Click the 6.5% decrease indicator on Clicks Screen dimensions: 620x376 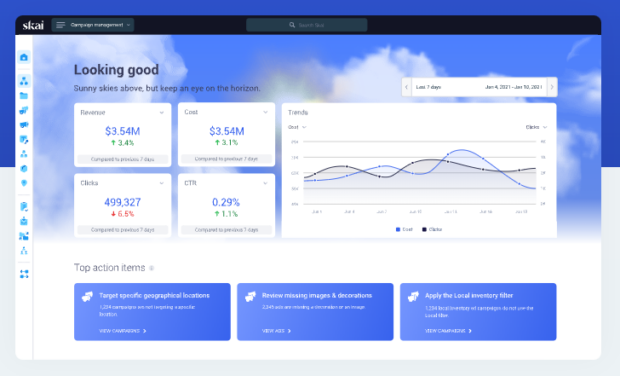[123, 214]
